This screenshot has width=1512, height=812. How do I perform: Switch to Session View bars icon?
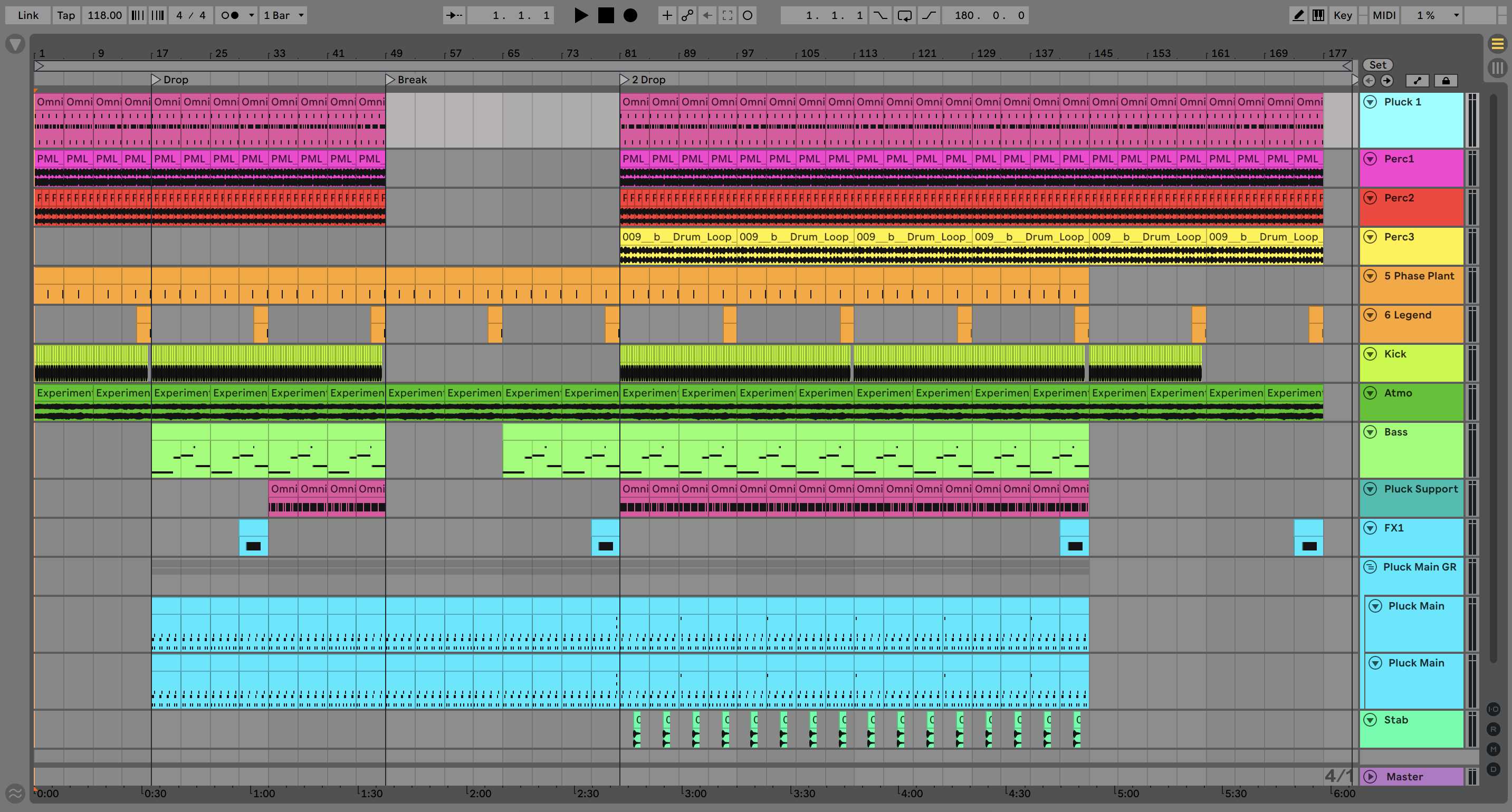pos(1497,67)
